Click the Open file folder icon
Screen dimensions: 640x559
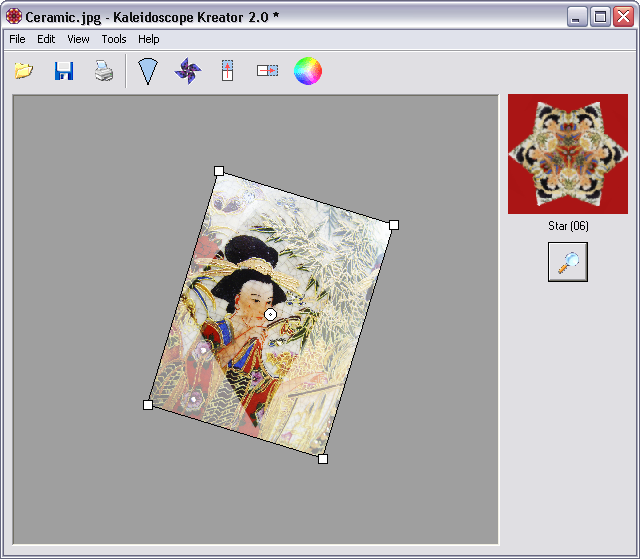[24, 71]
